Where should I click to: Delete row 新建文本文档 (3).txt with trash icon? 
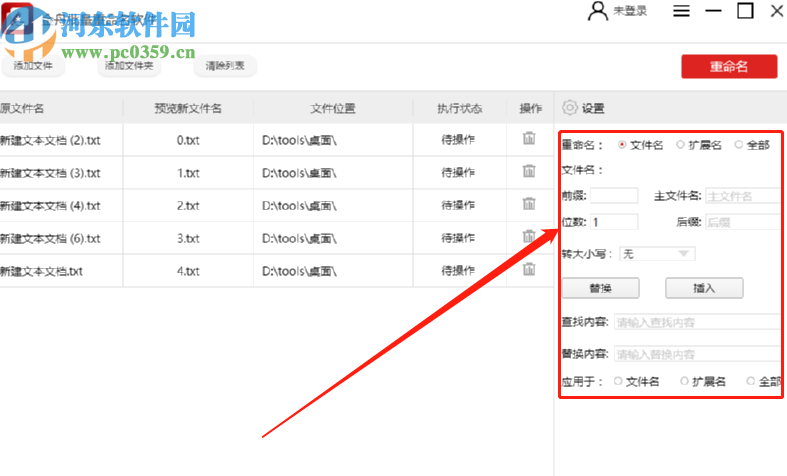pyautogui.click(x=529, y=171)
